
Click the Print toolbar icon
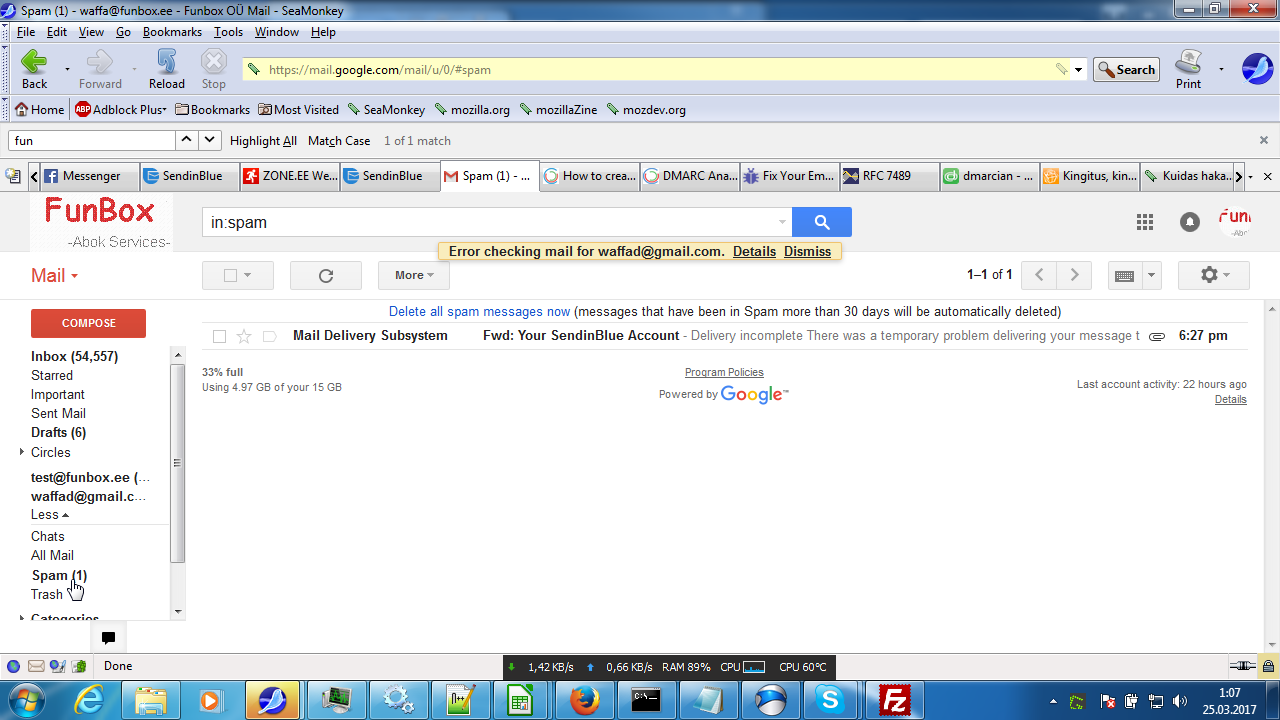click(x=1188, y=69)
